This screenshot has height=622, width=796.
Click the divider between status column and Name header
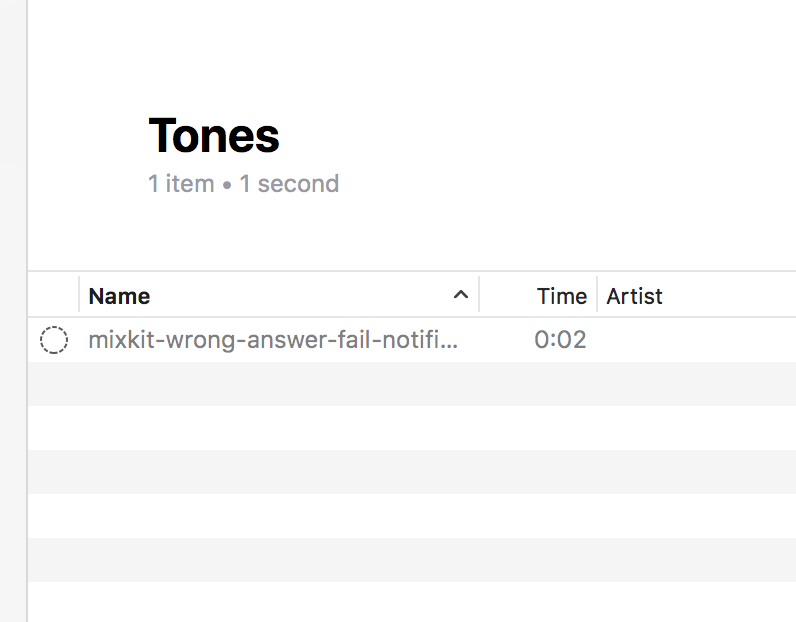pos(79,296)
